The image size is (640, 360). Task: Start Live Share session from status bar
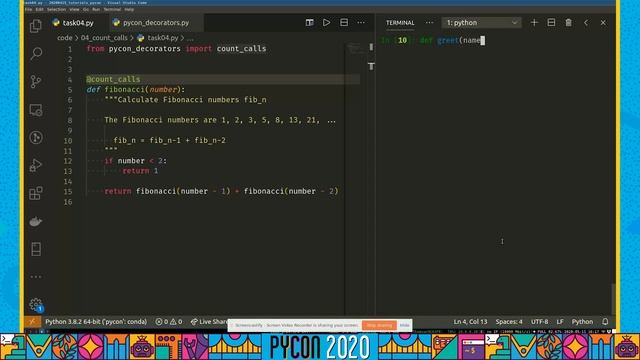209,322
